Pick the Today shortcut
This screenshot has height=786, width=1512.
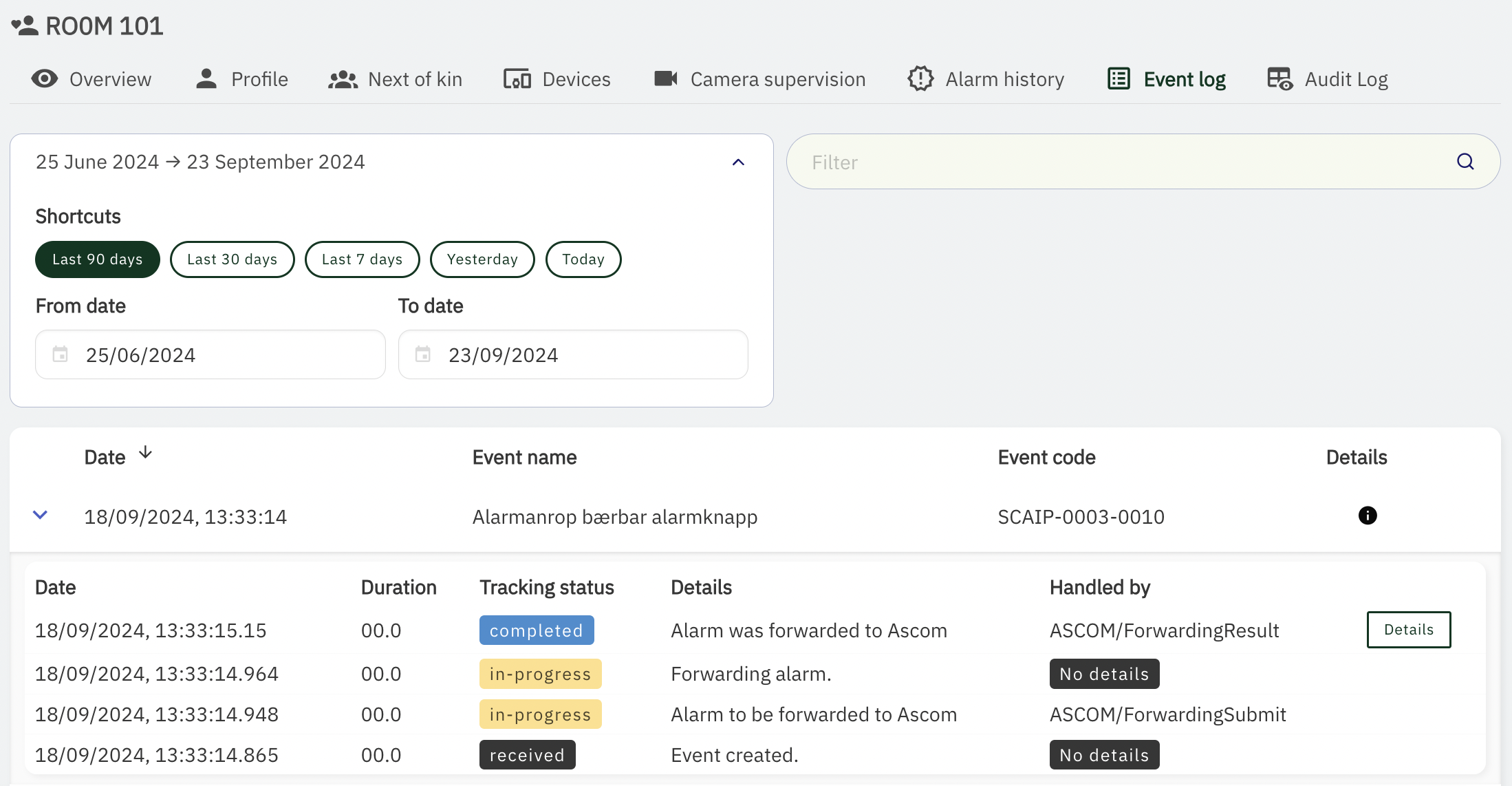pos(583,259)
